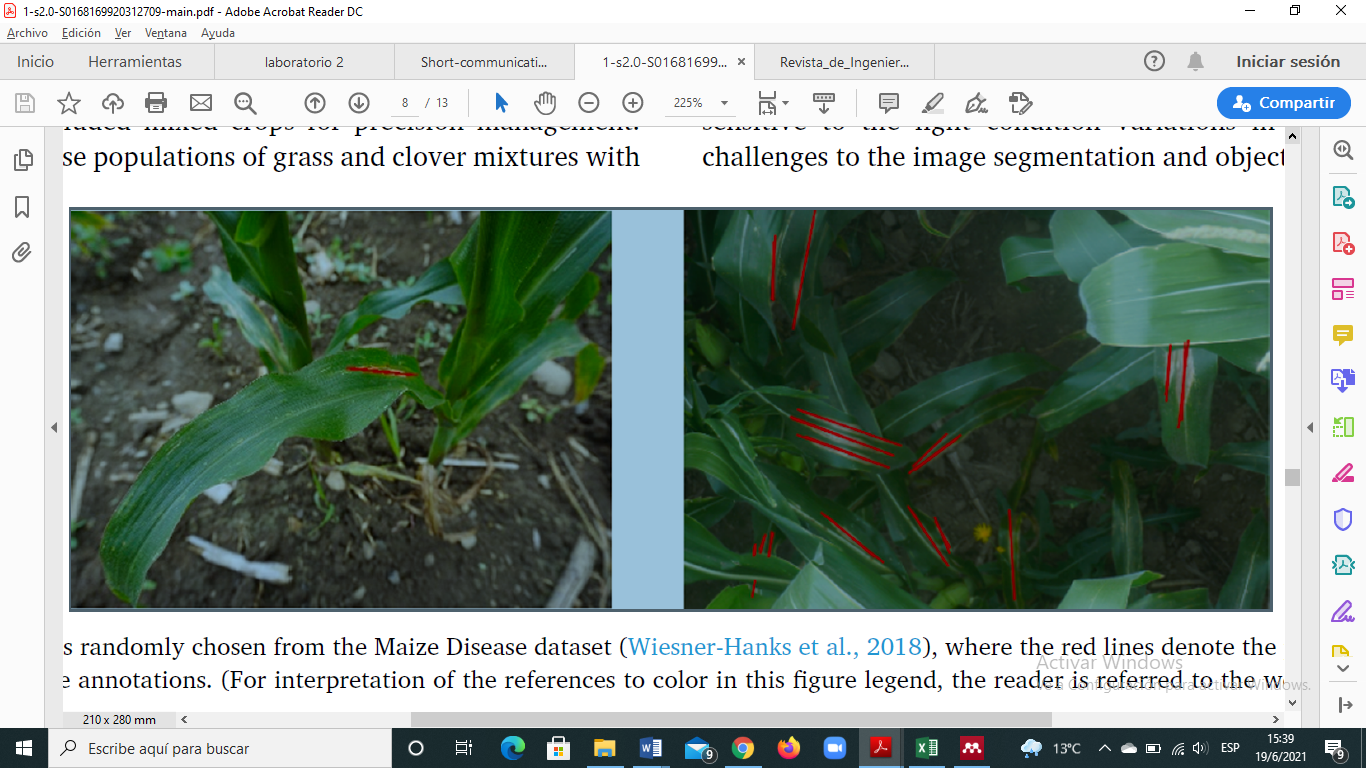Add the document to starred favorites

pos(68,103)
